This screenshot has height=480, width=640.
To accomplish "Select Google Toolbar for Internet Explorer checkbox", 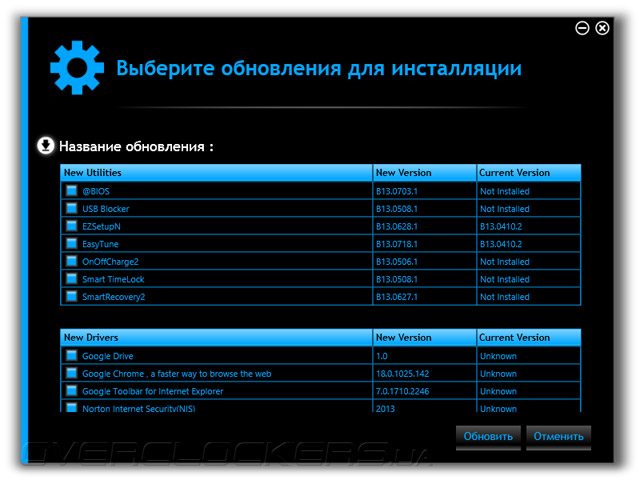I will click(72, 390).
